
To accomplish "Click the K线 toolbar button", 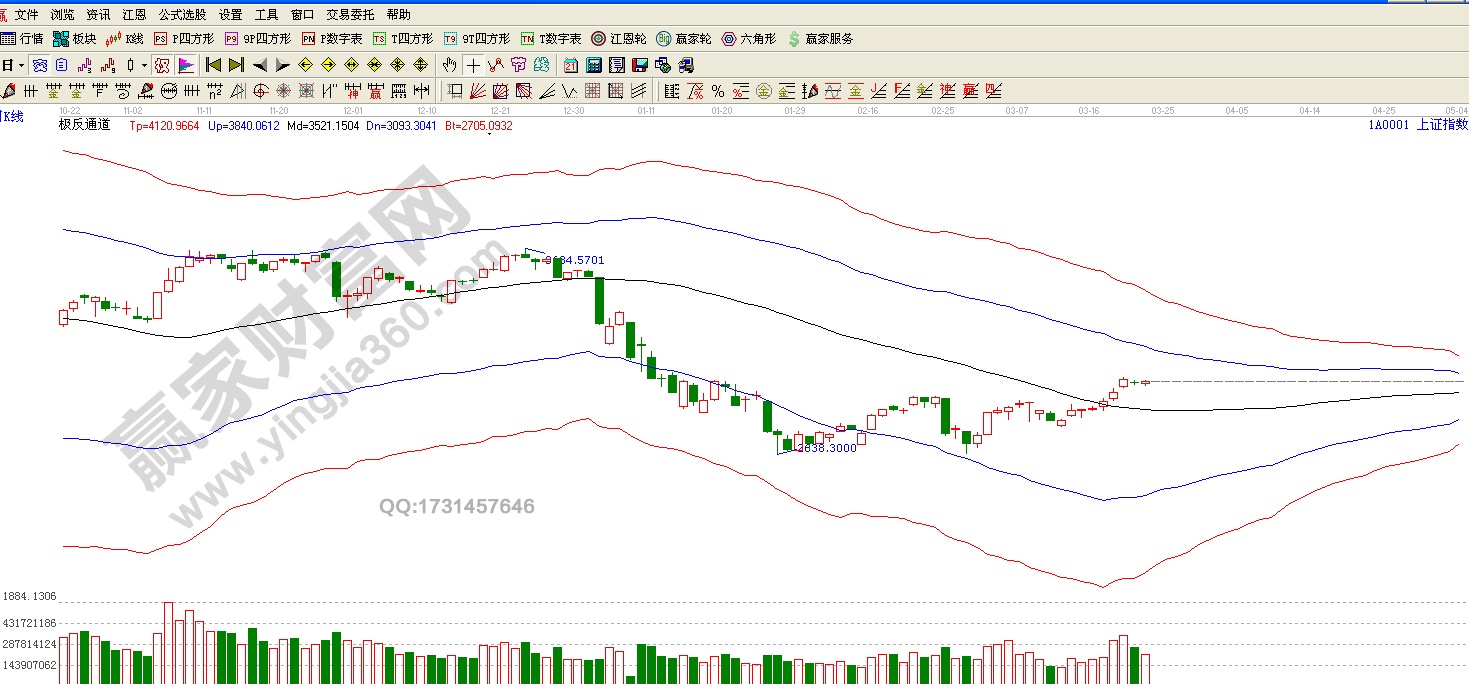I will (125, 39).
